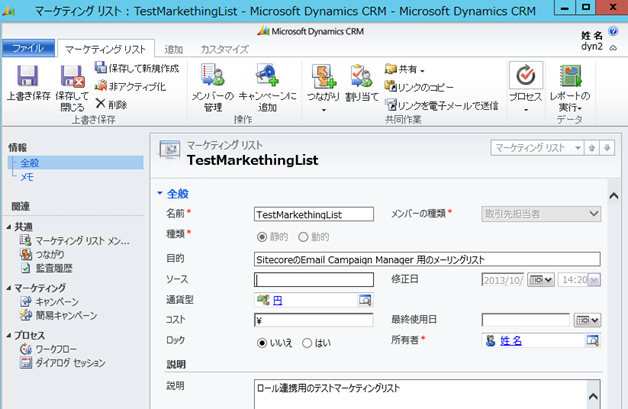Screen dimensions: 628x409
Task: Click the つながり connect icon
Action: pyautogui.click(x=323, y=76)
